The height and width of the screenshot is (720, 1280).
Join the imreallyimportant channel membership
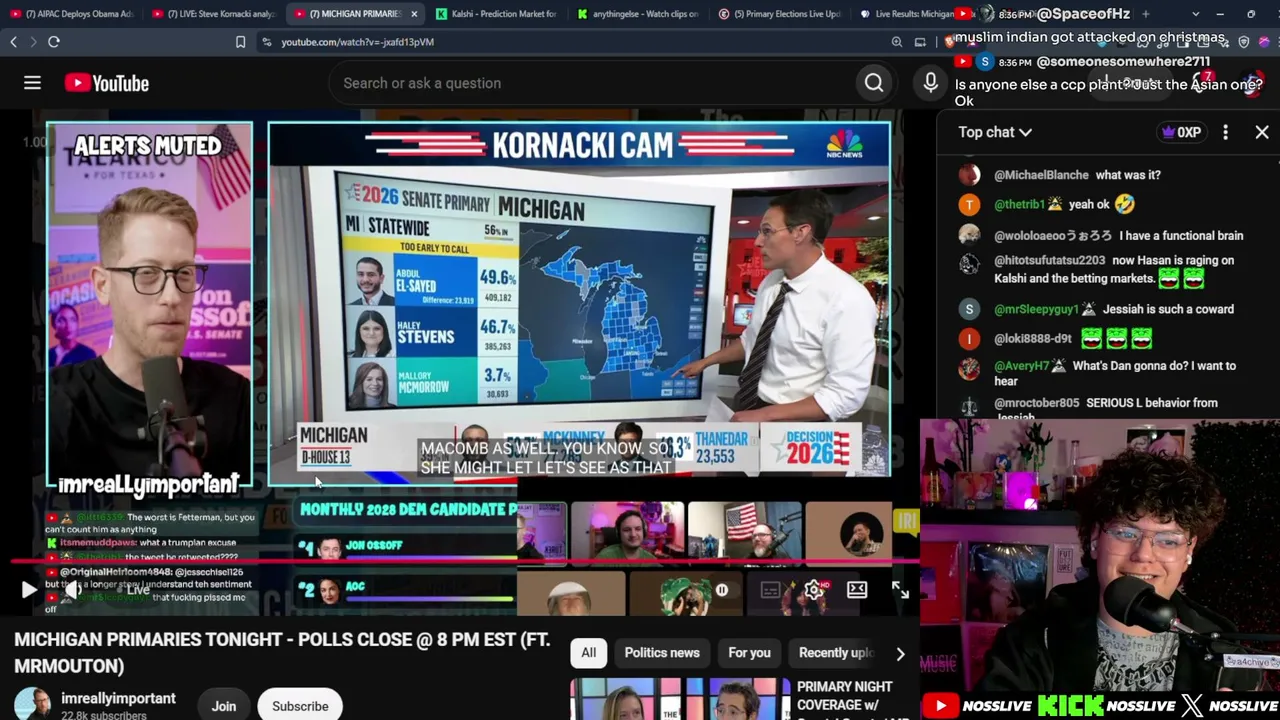pos(224,706)
